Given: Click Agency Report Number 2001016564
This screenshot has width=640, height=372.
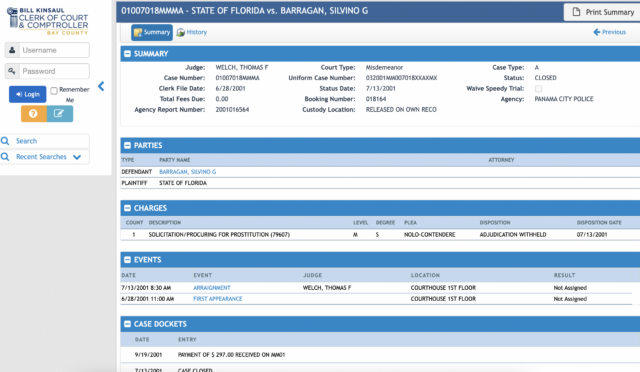Looking at the screenshot, I should click(x=232, y=110).
